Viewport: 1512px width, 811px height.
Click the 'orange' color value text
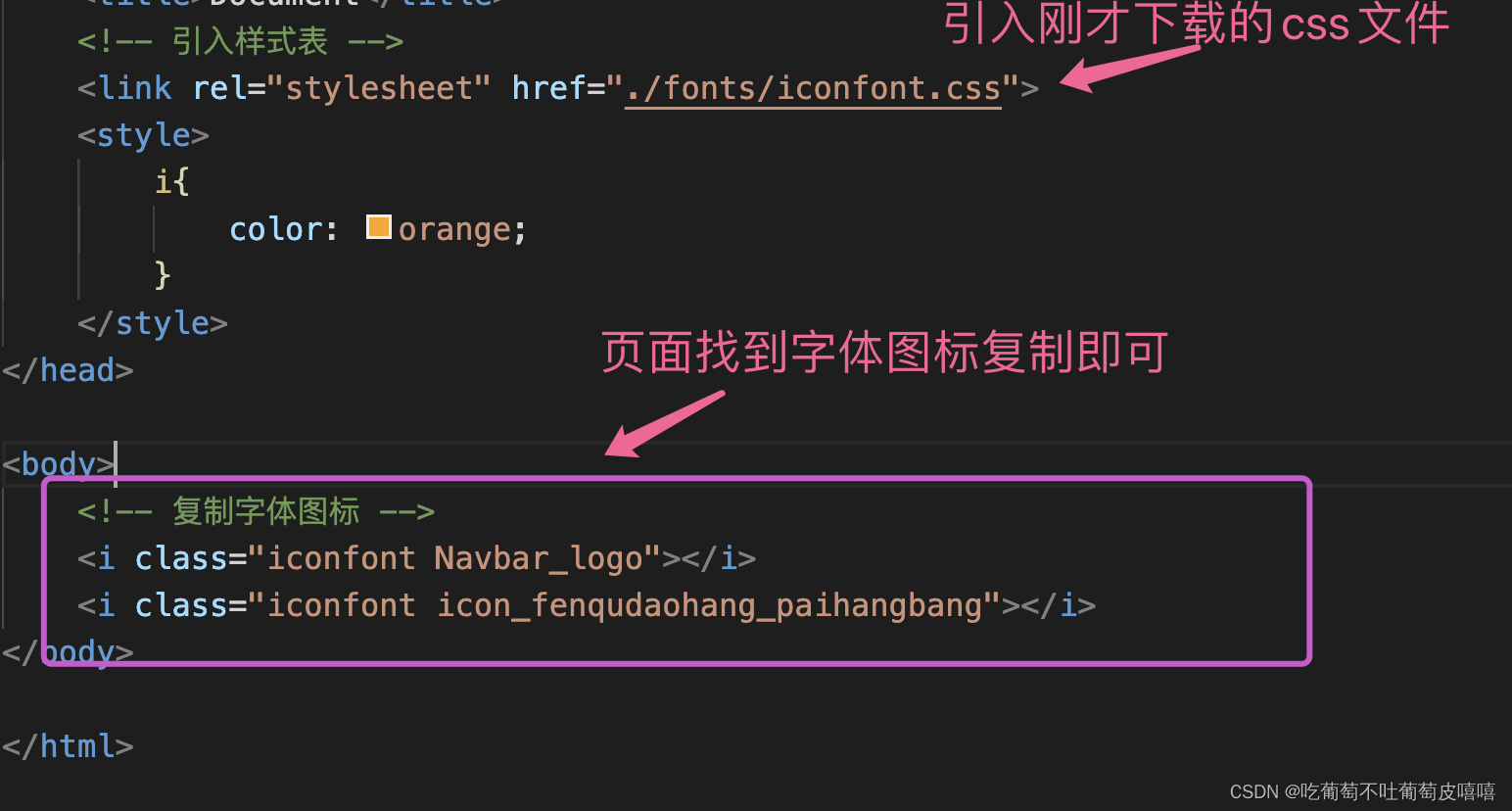(x=454, y=229)
